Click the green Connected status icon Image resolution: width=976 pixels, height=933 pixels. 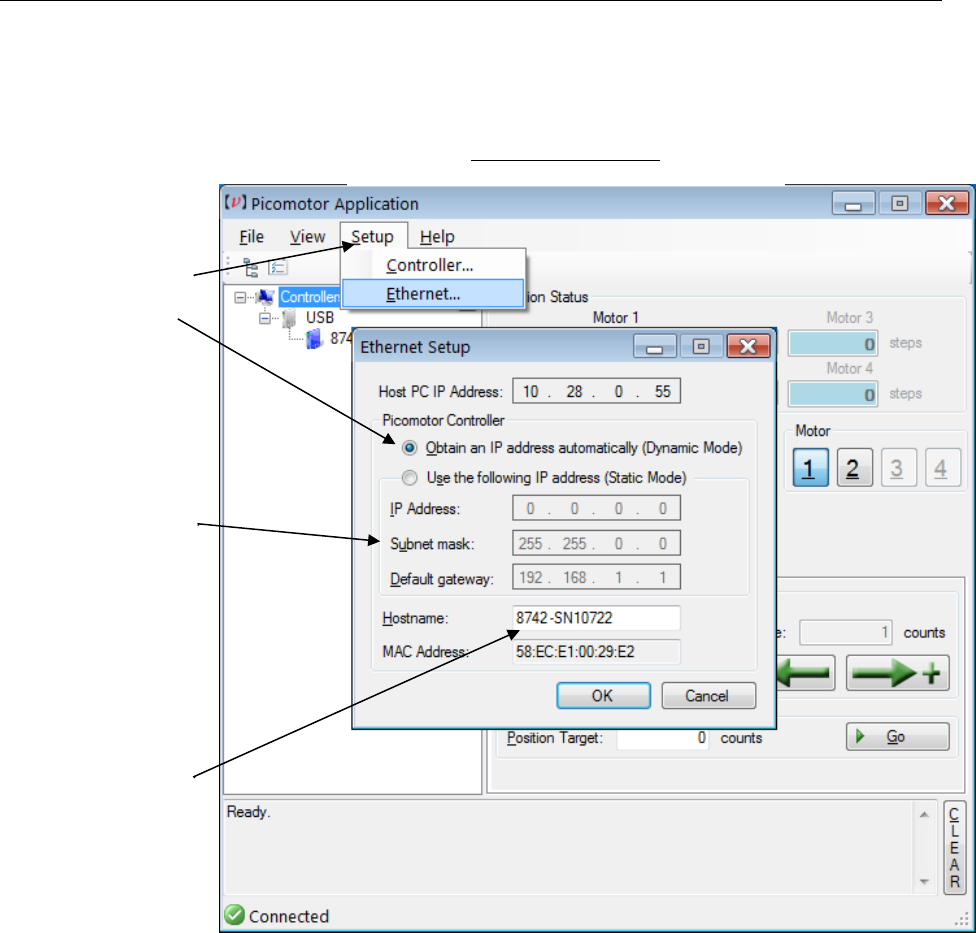pos(235,914)
